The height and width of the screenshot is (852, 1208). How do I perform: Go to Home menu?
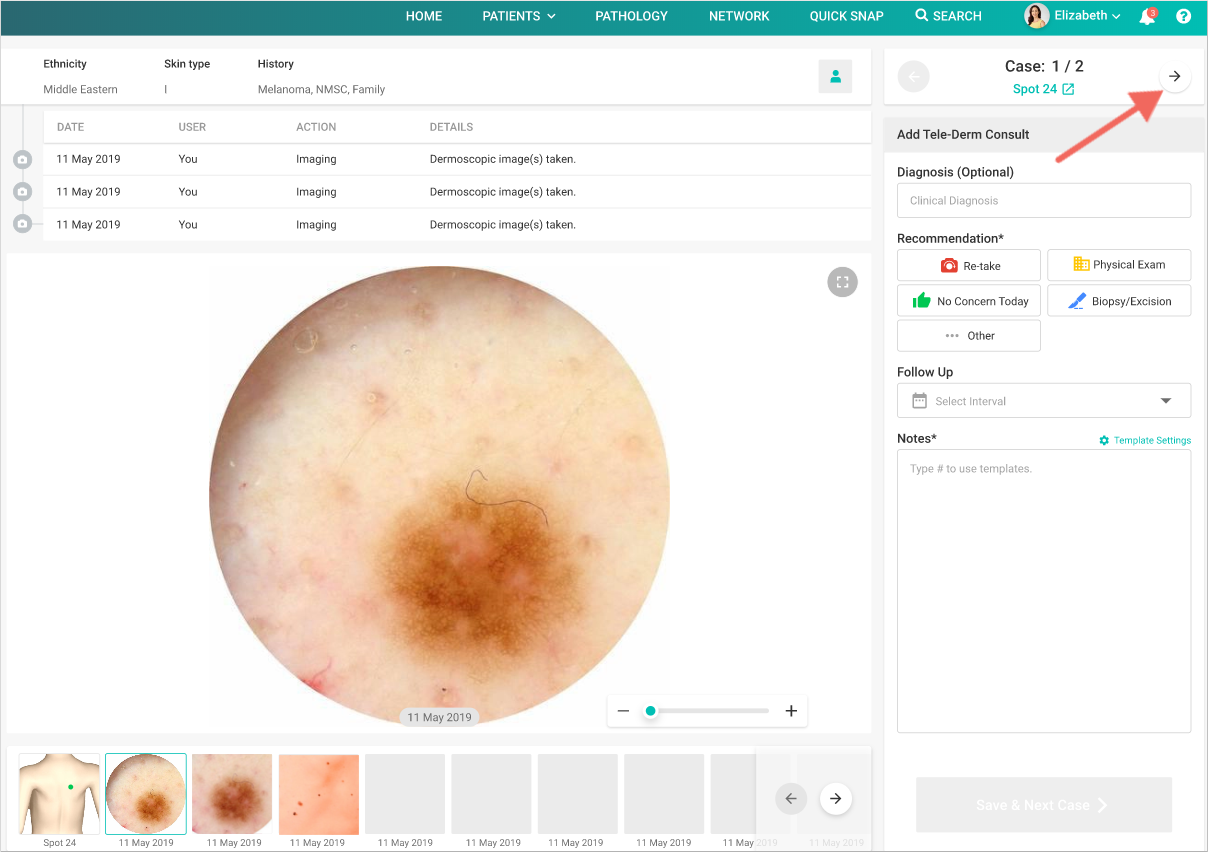(x=424, y=16)
